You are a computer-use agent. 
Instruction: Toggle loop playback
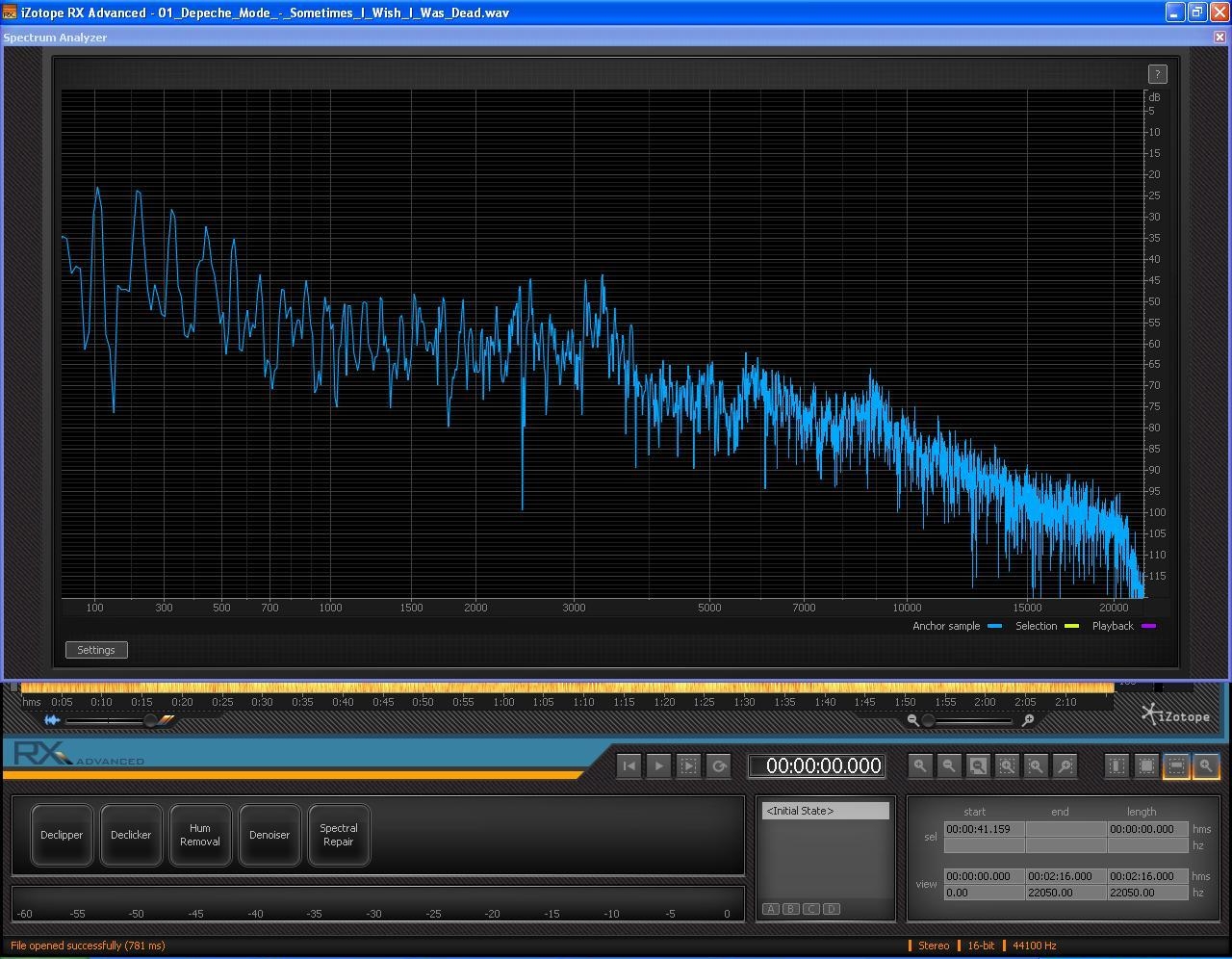pyautogui.click(x=719, y=765)
